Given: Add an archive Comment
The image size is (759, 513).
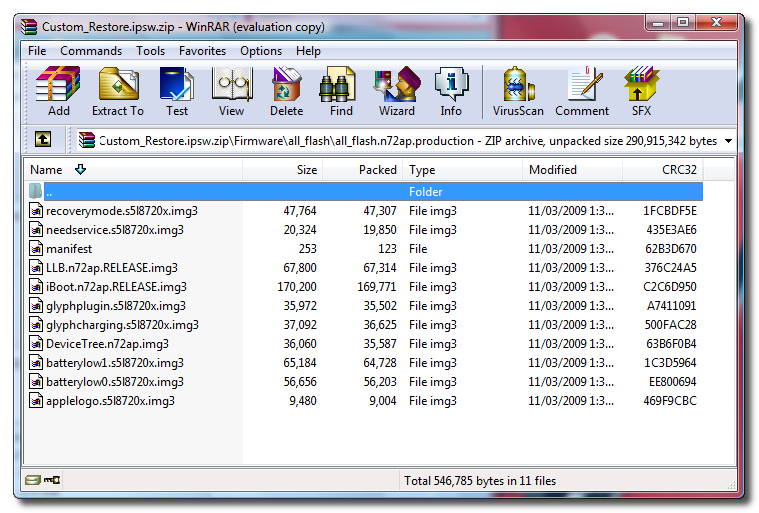Looking at the screenshot, I should tap(582, 91).
